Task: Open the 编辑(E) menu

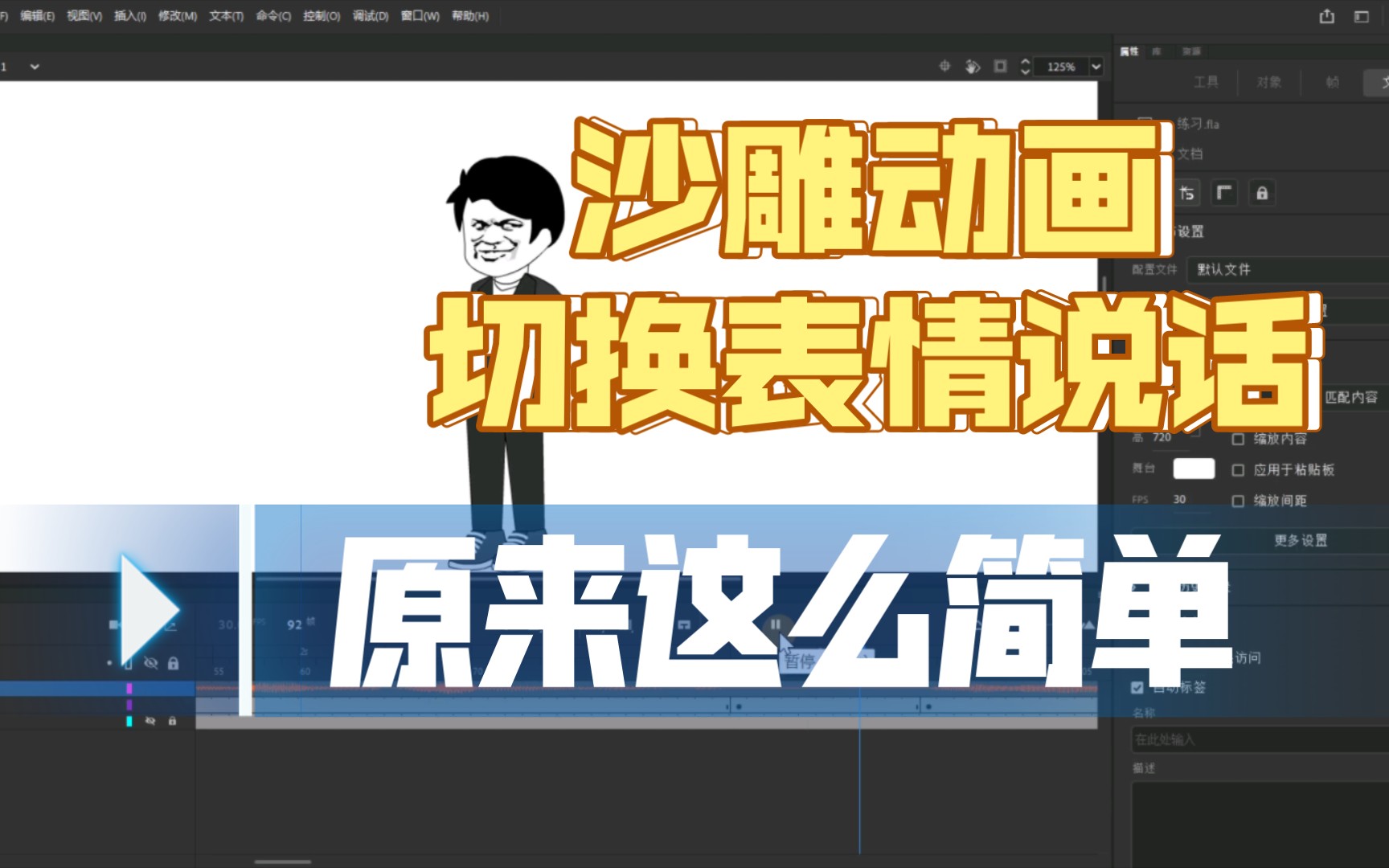Action: point(37,16)
